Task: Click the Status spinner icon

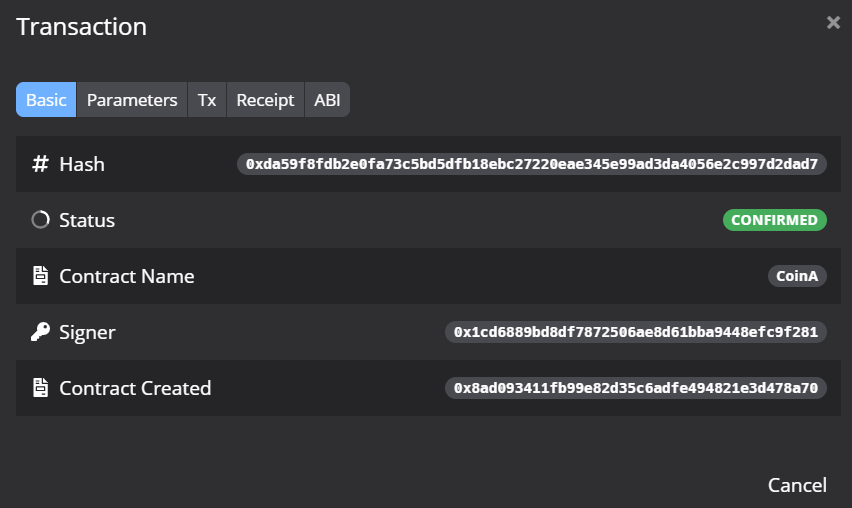Action: point(40,220)
